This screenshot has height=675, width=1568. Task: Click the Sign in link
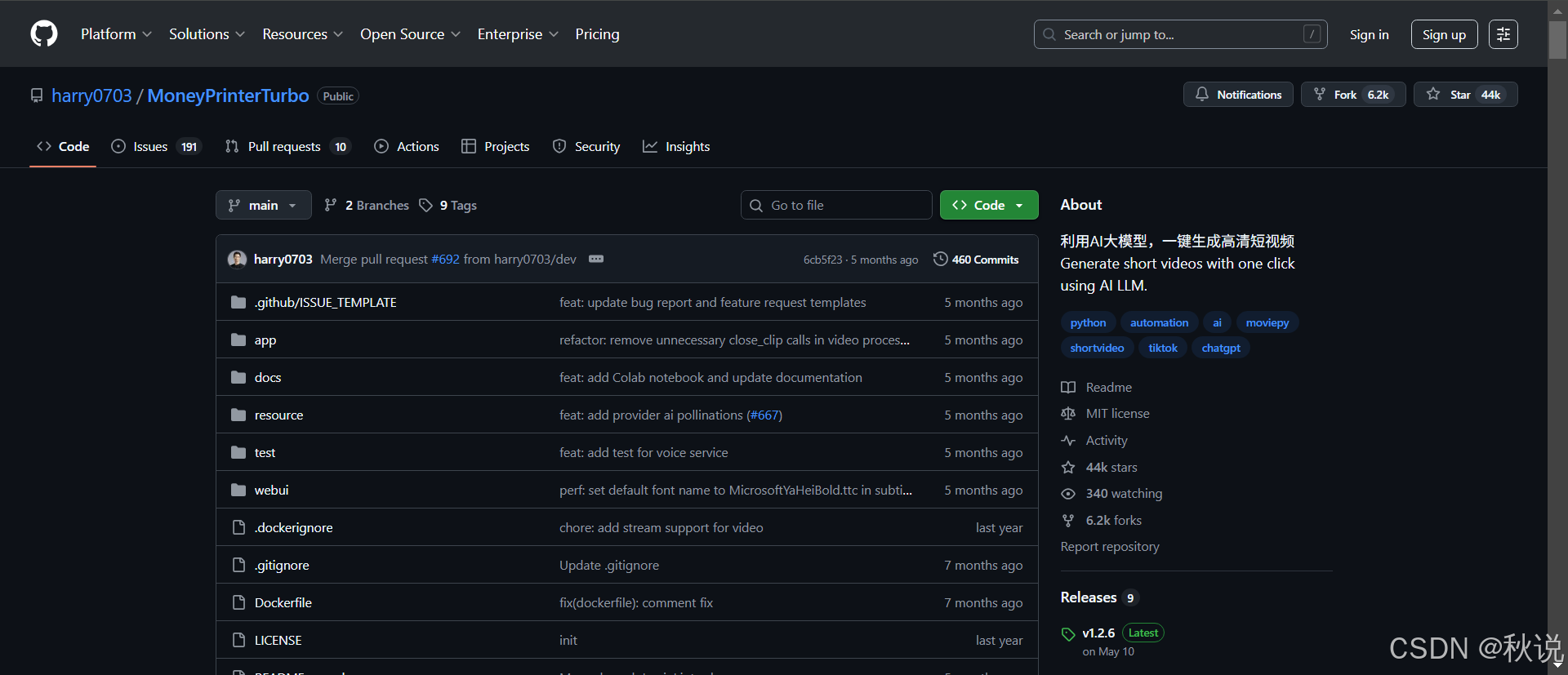[1370, 34]
